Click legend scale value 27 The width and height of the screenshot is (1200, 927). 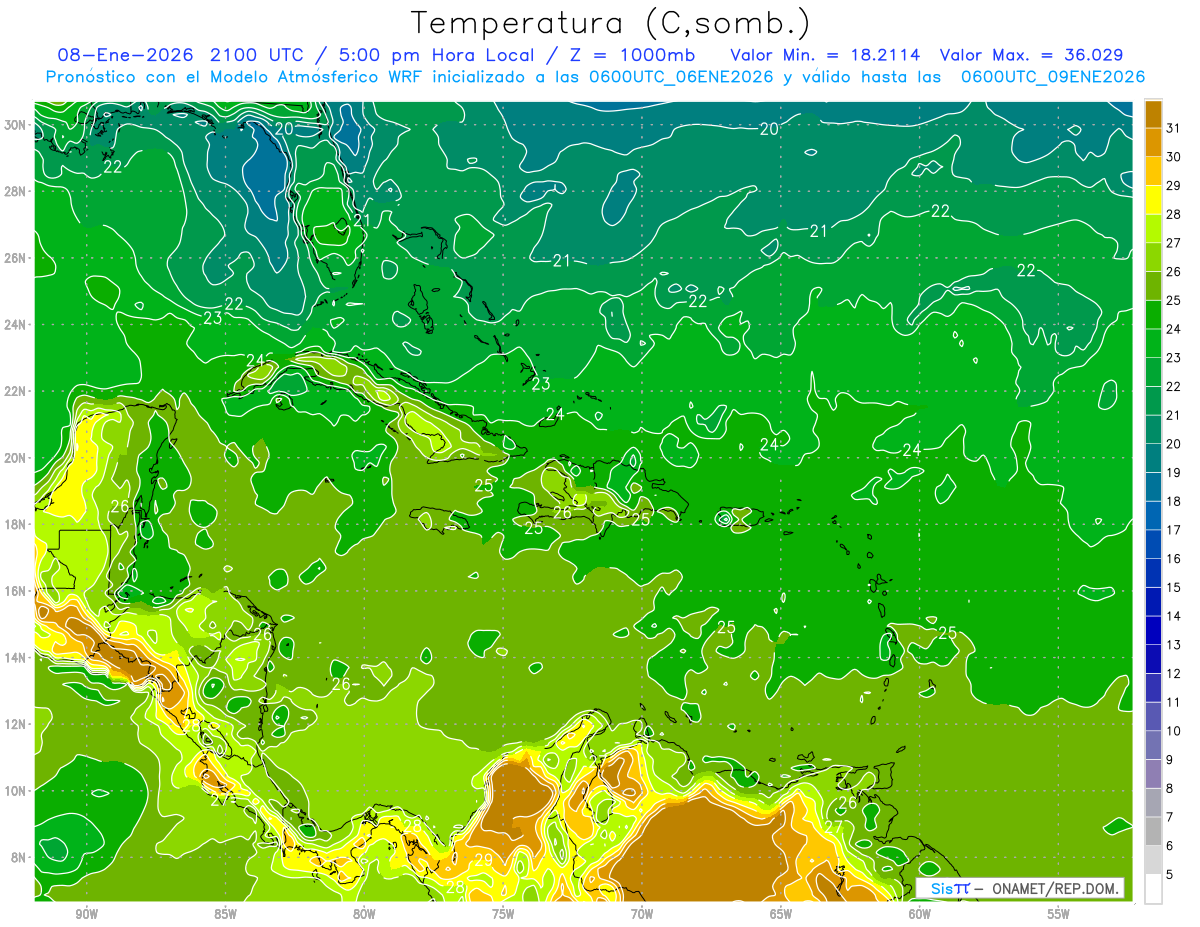coord(1173,242)
